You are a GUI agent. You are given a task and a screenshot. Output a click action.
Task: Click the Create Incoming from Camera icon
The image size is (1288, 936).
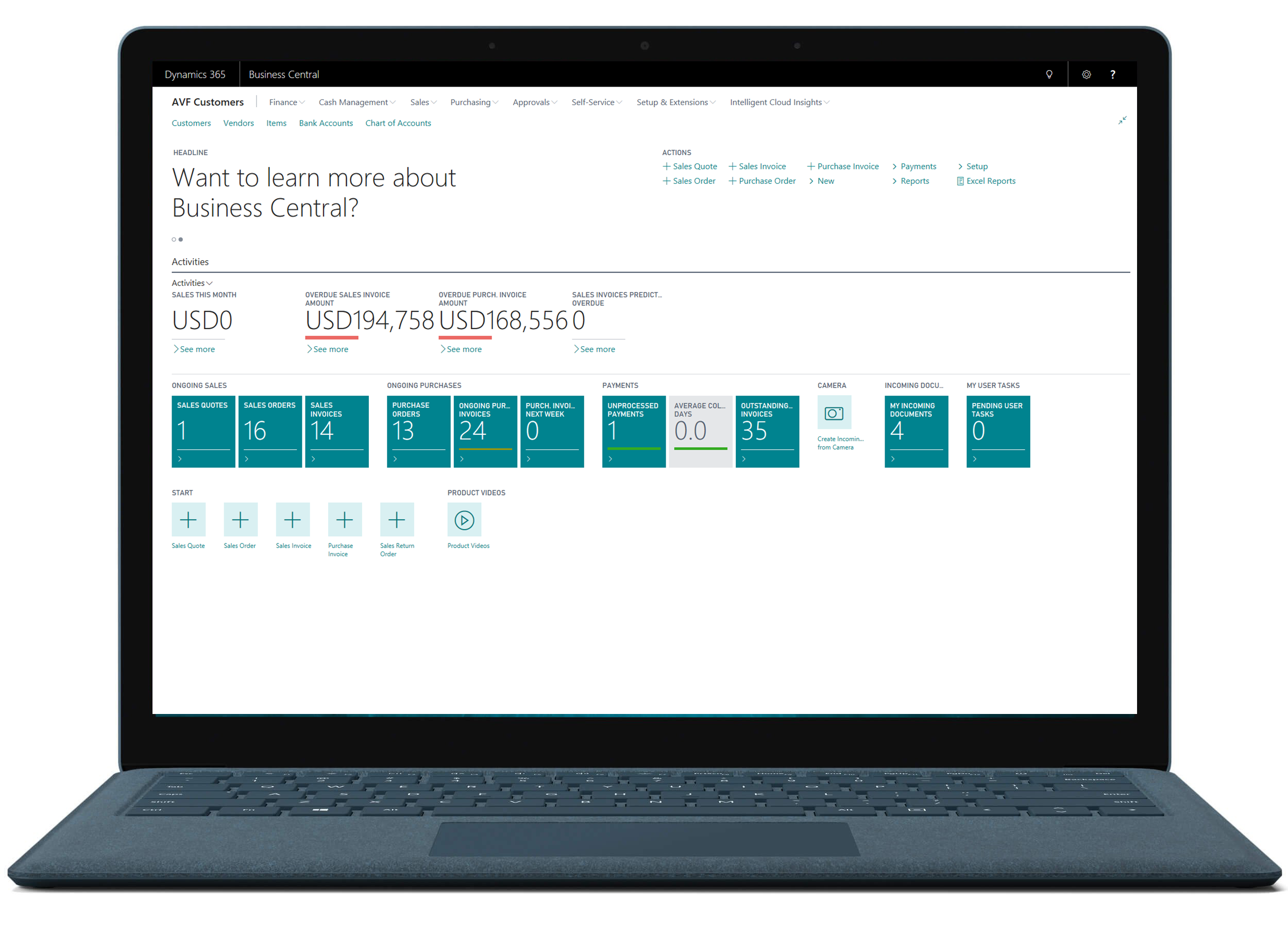(834, 413)
